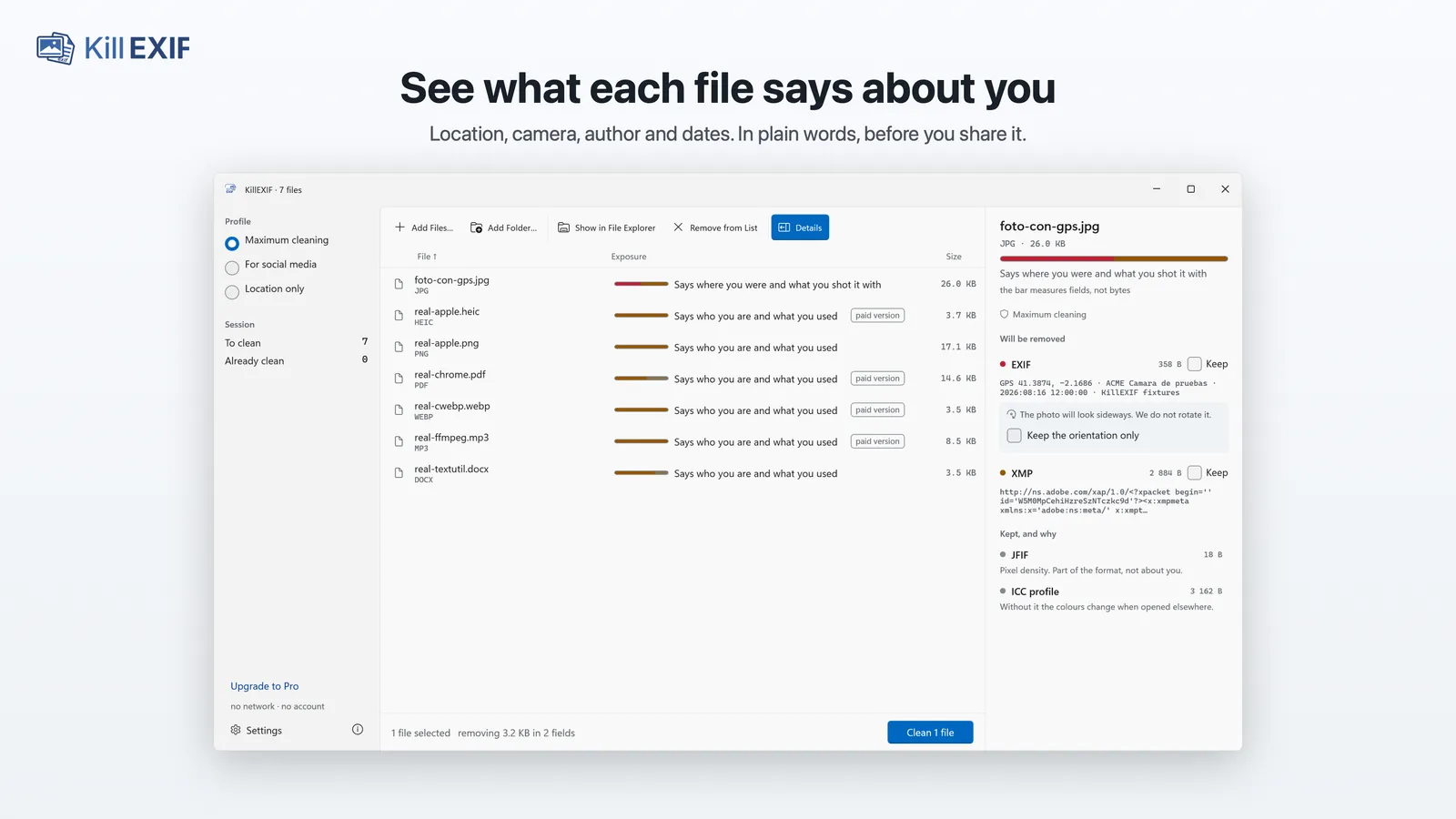Click the EXIF label under Will be removed
Viewport: 1456px width, 819px height.
tap(1021, 364)
